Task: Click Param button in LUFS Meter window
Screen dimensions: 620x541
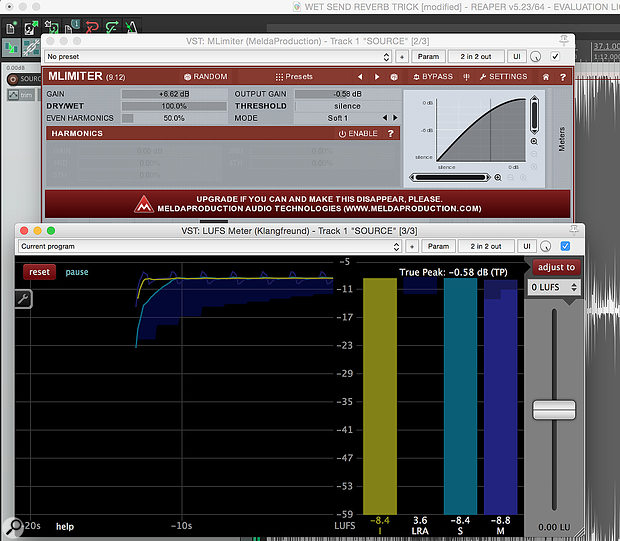Action: 439,246
